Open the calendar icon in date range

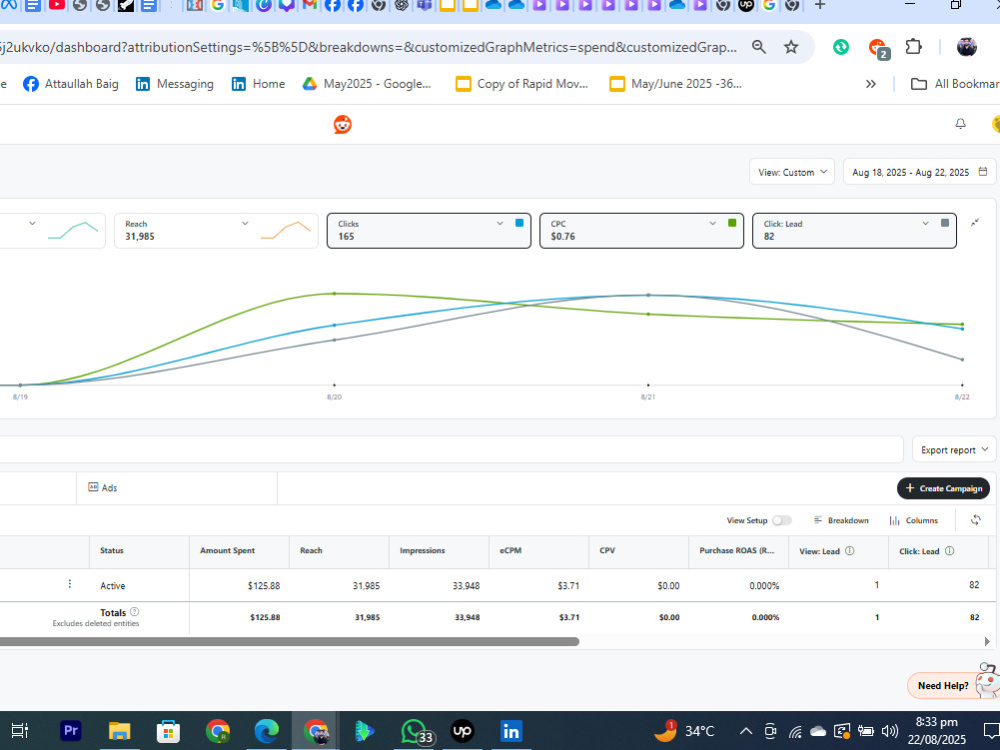pos(983,172)
